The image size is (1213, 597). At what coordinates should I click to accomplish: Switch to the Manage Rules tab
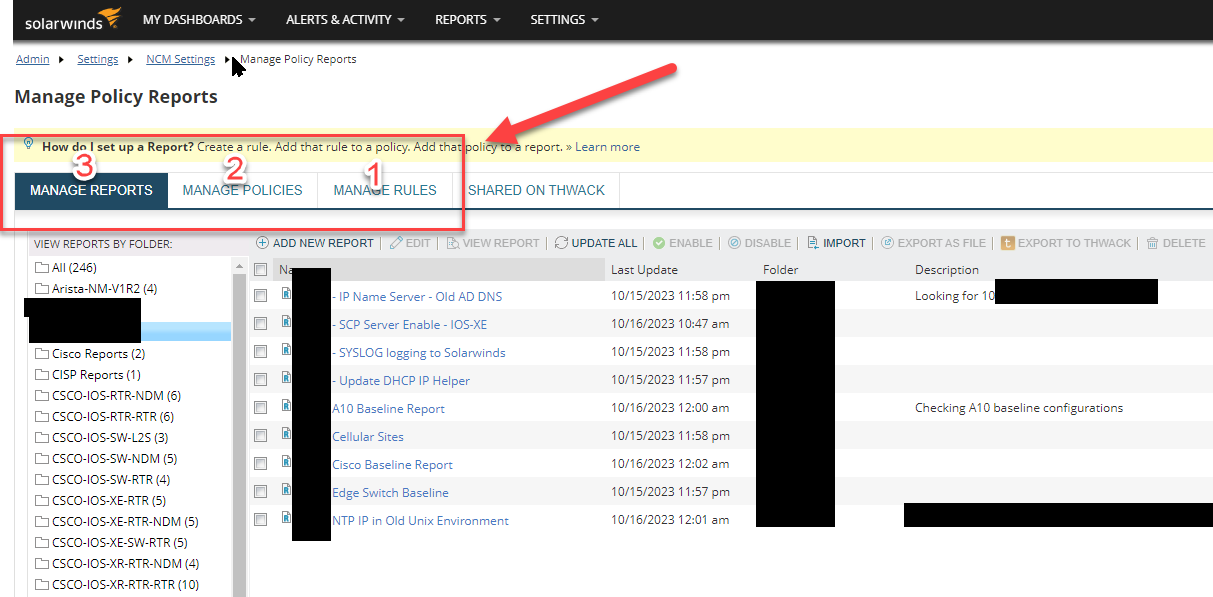point(385,190)
